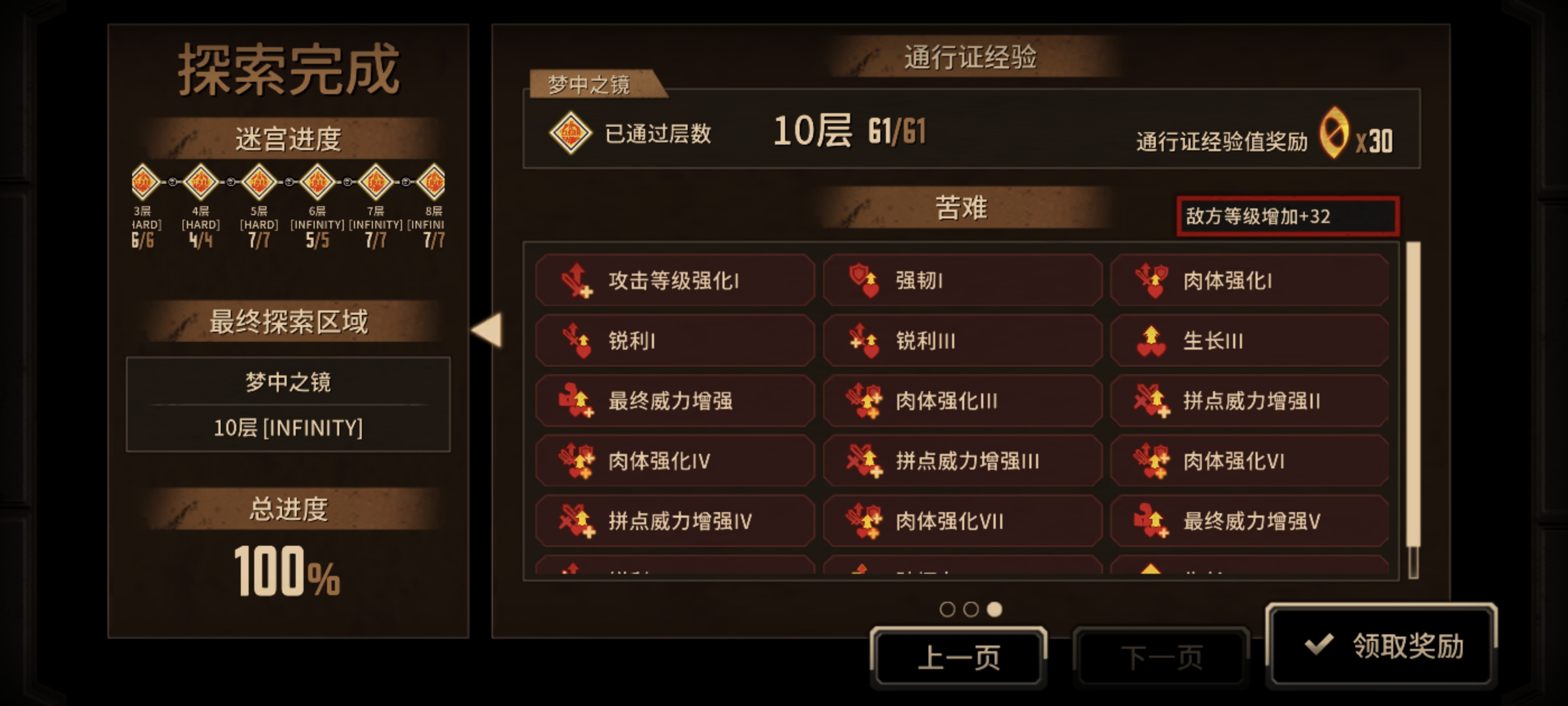The width and height of the screenshot is (1568, 706).
Task: Select the second page indicator dot
Action: click(971, 609)
